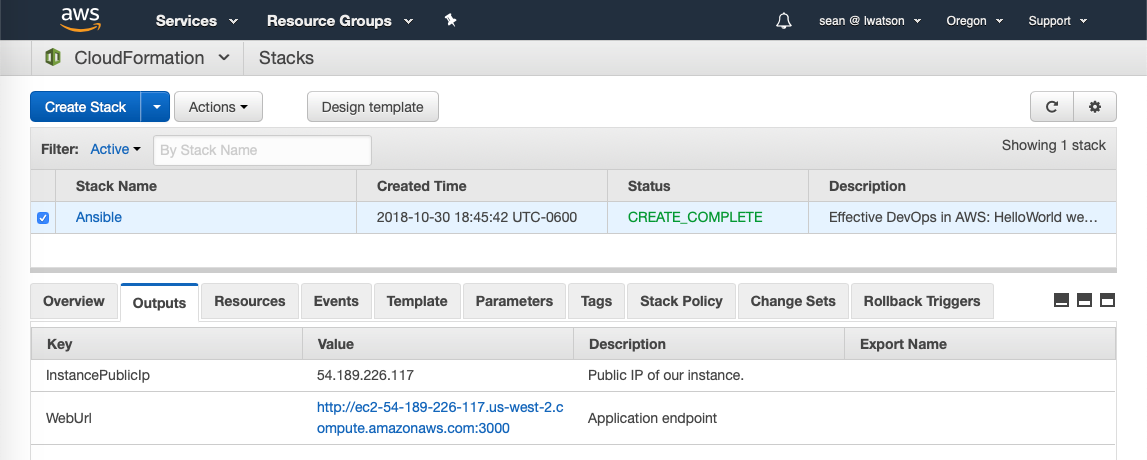Open the Oregon region selector
1147x460 pixels.
974,21
